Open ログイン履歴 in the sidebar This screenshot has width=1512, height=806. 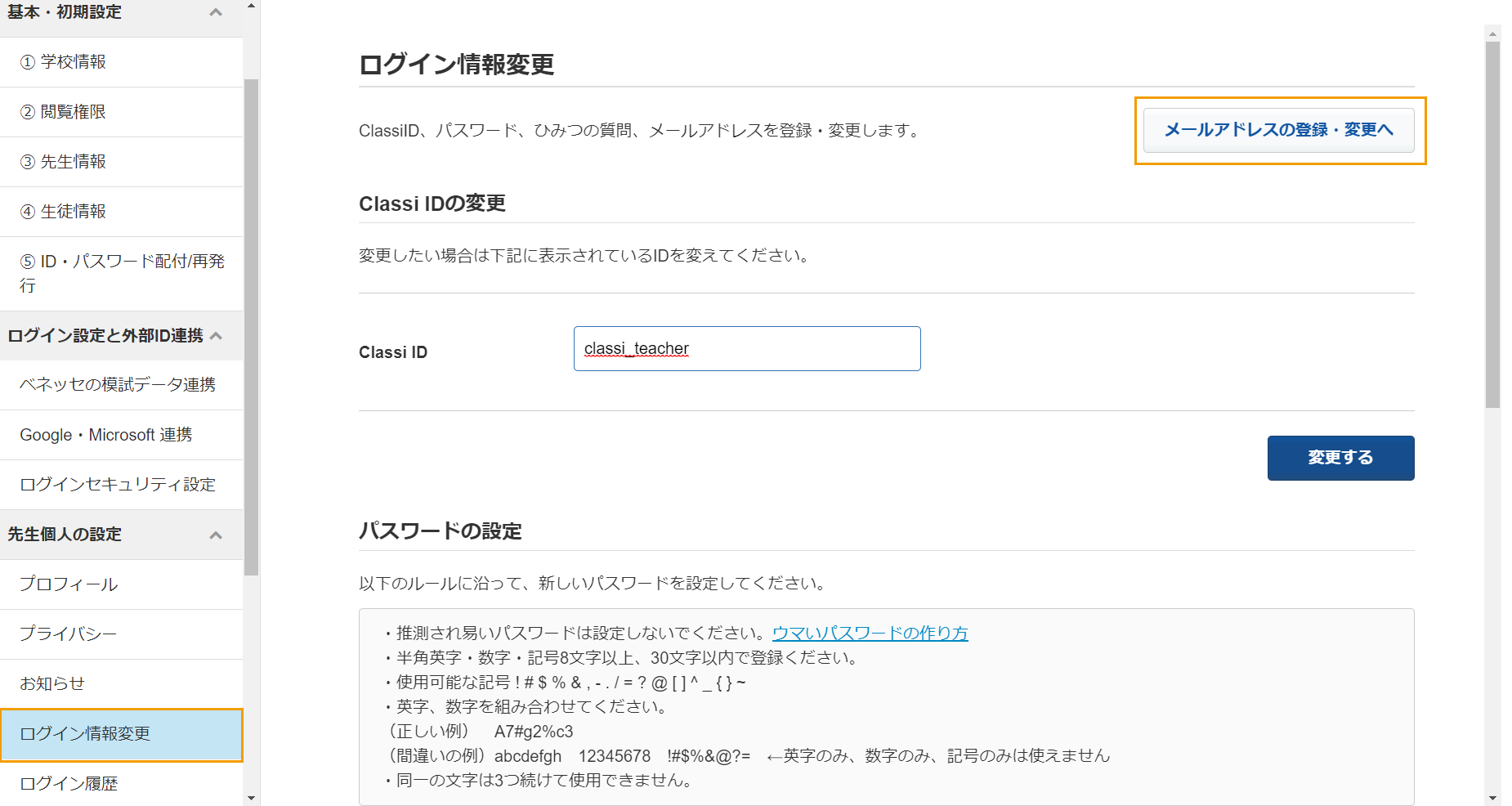click(121, 783)
